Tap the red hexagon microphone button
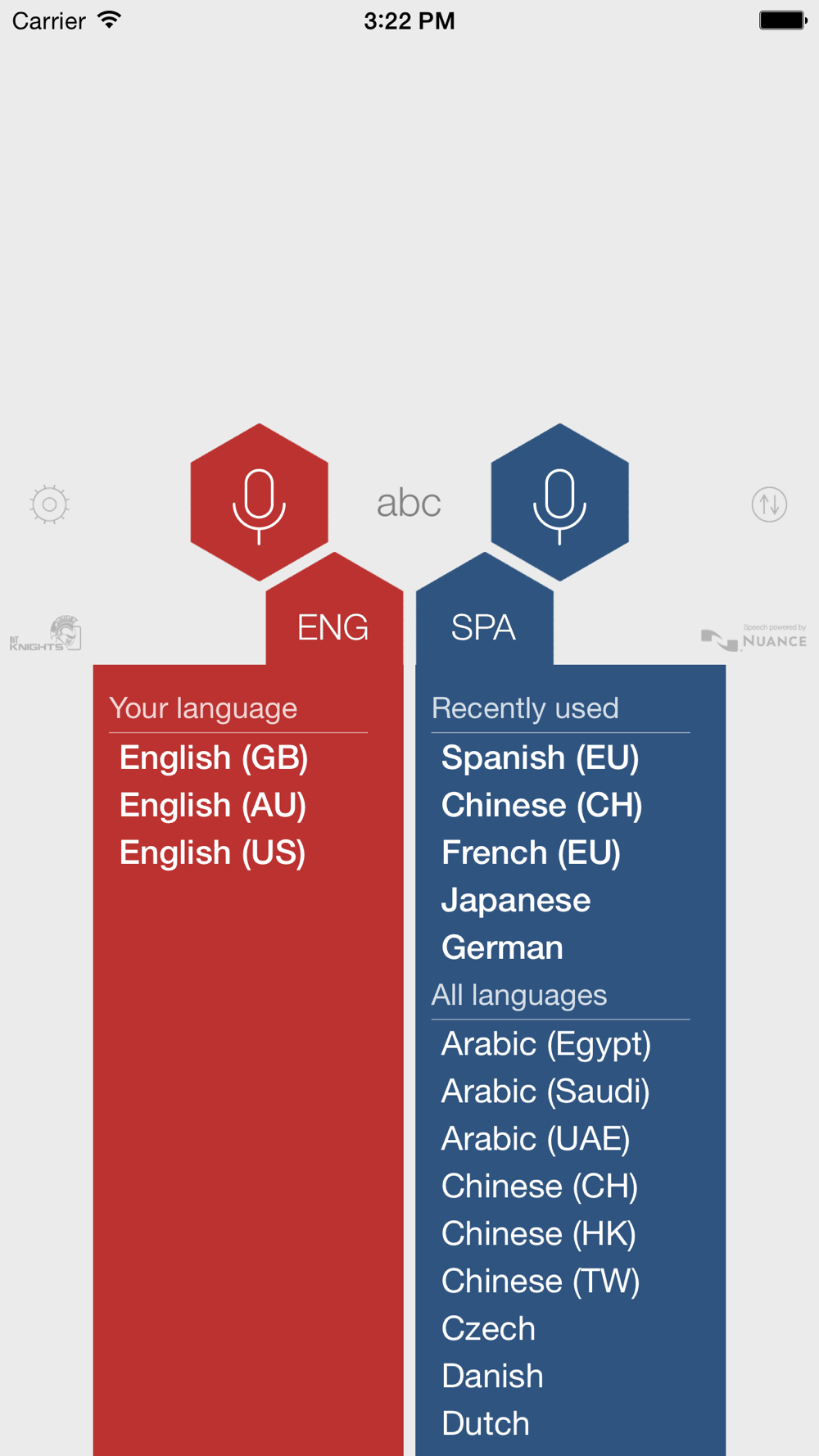 [259, 502]
